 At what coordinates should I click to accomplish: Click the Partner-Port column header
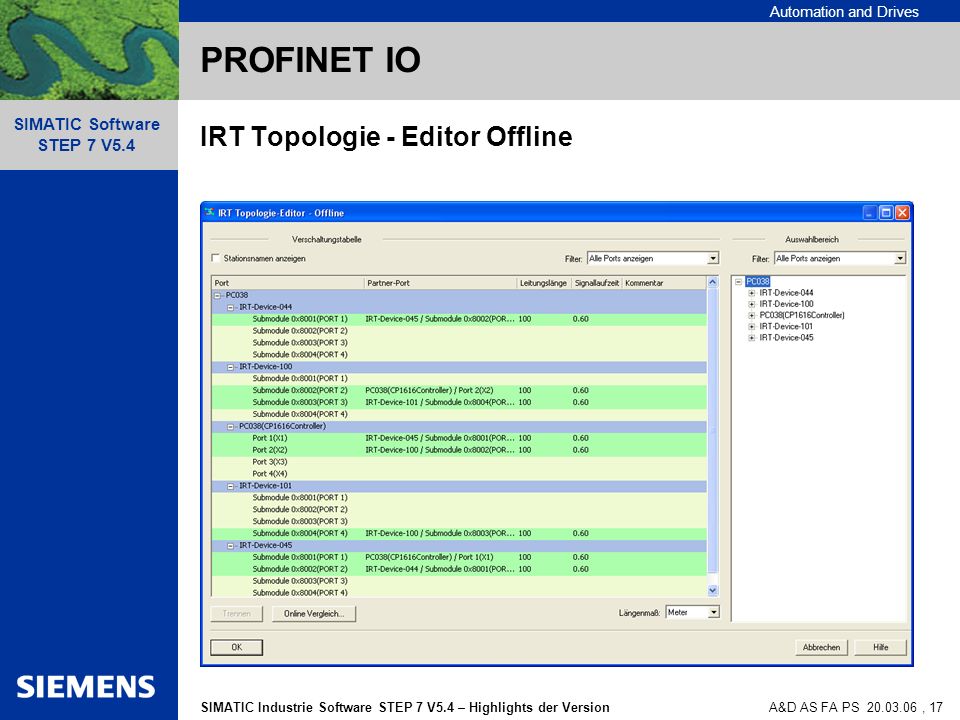click(x=440, y=283)
